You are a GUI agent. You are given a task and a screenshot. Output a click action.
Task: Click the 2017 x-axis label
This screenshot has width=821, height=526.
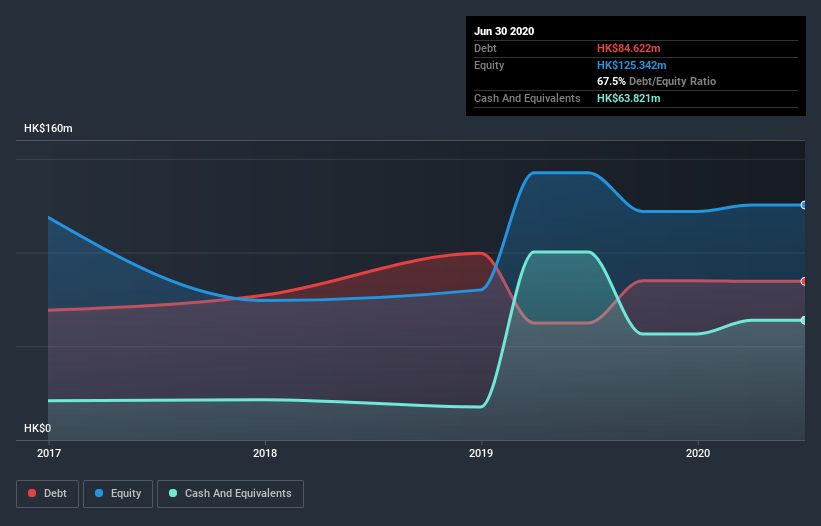[49, 453]
